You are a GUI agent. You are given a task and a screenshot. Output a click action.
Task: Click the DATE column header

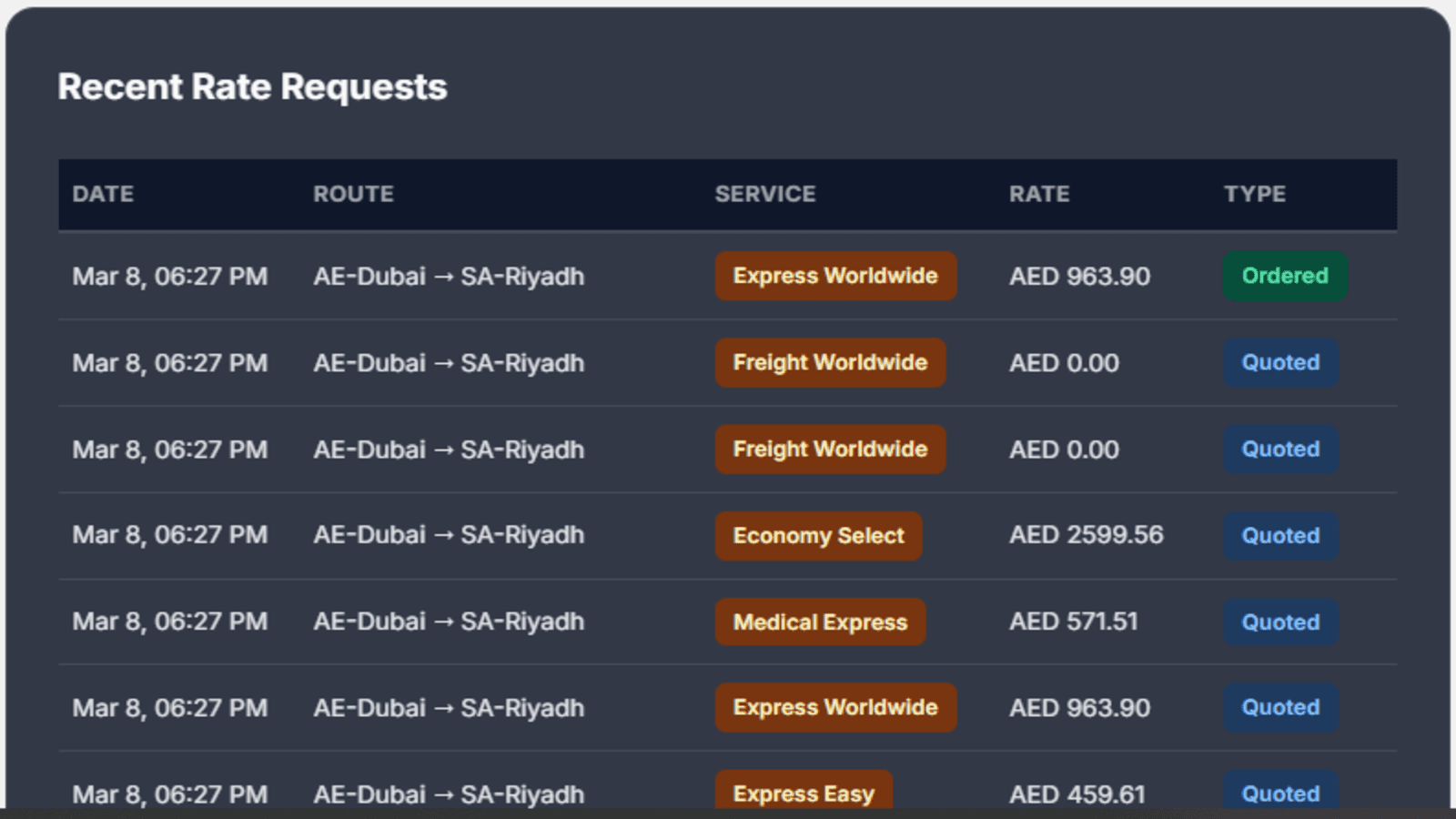point(103,194)
